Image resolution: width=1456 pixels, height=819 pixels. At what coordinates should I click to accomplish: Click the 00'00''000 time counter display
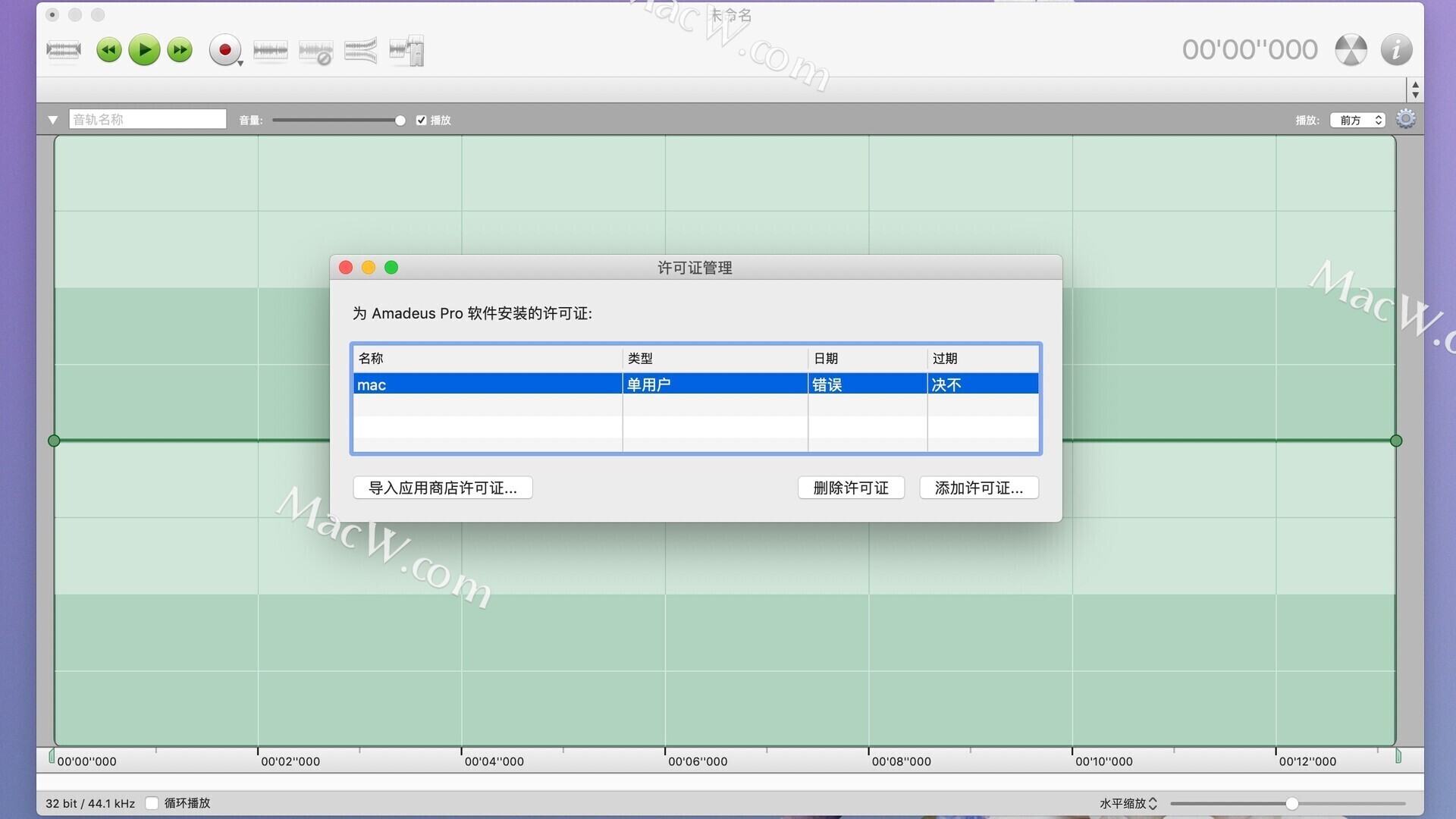[x=1250, y=50]
